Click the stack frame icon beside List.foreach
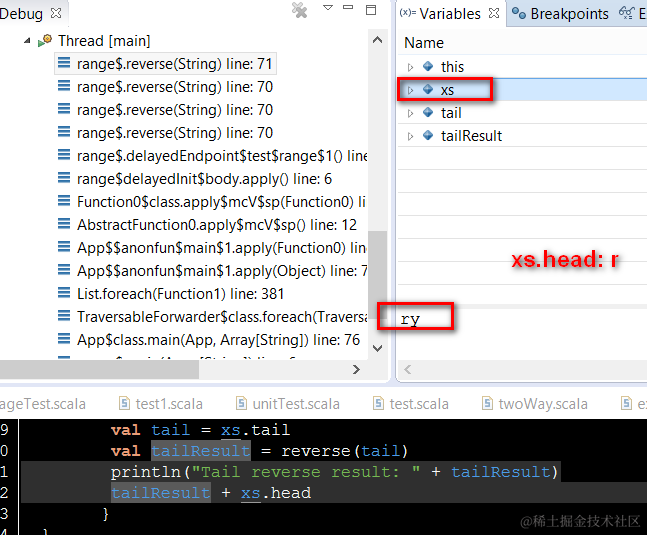Viewport: 647px width, 535px height. click(64, 293)
